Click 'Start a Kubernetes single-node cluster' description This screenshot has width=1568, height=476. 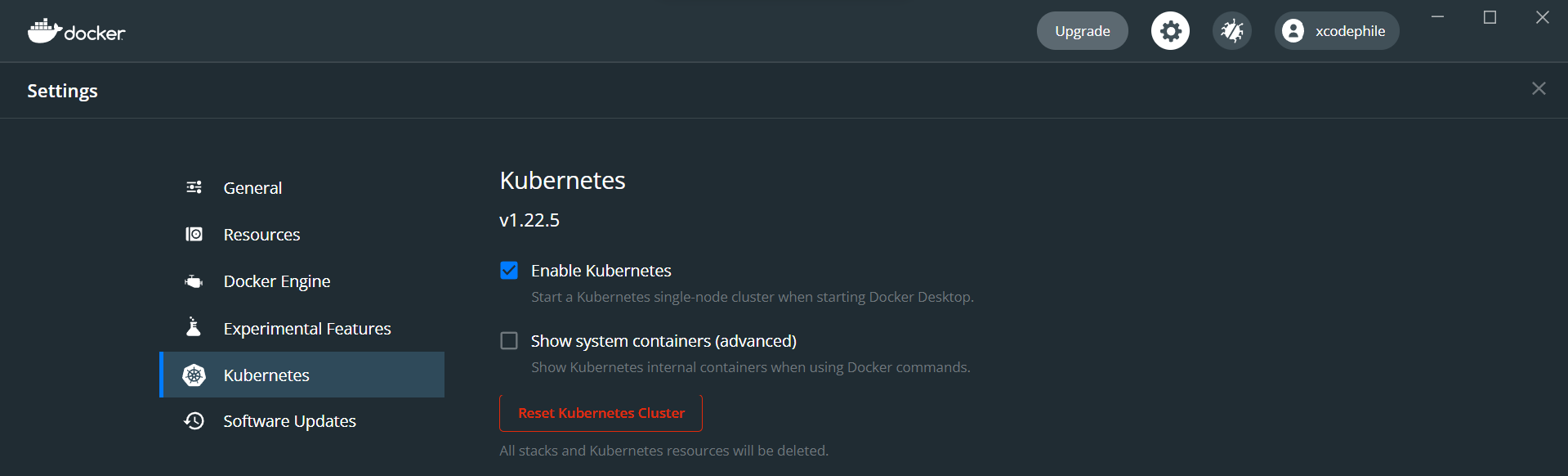[x=753, y=297]
